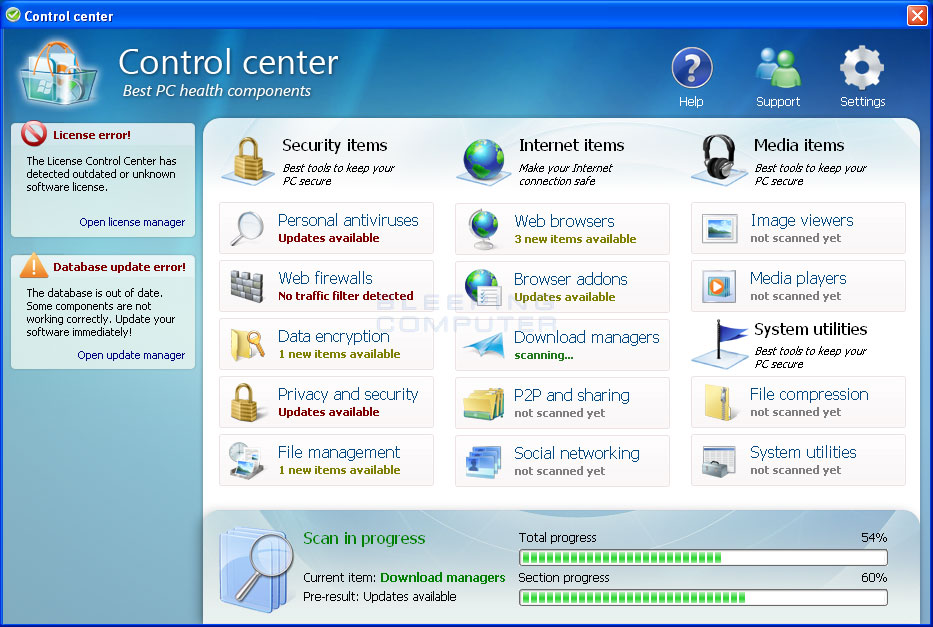Click the brick wall icon for Web firewalls

tap(247, 286)
